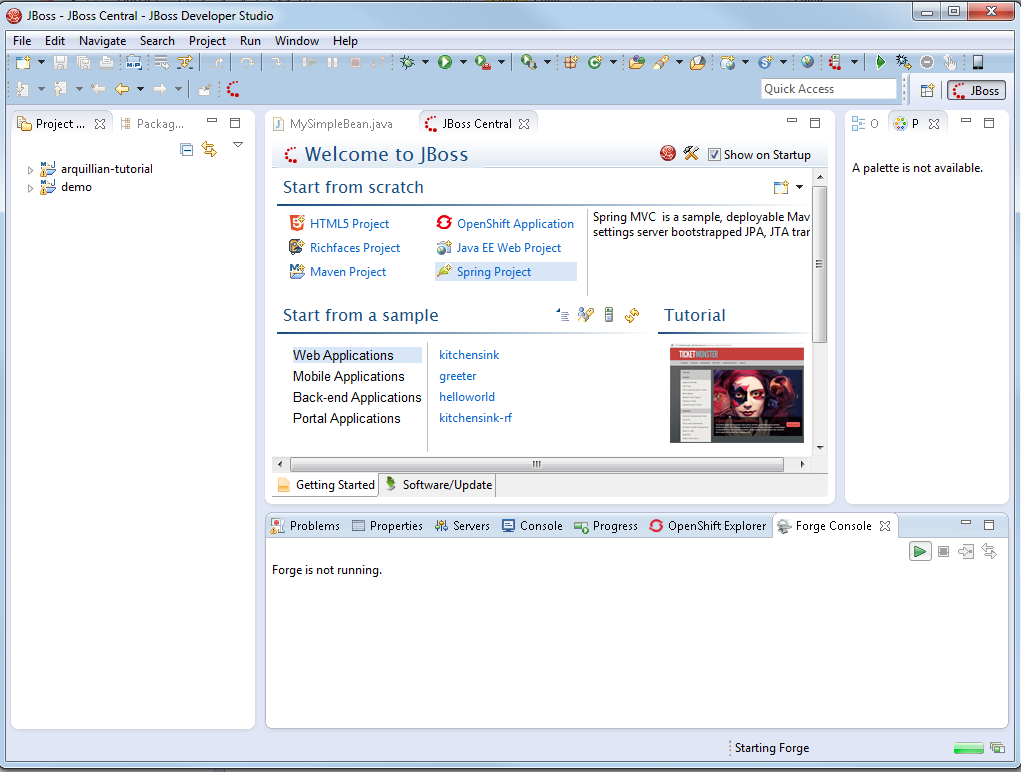Screen dimensions: 1021x772
Task: Switch to the MySimpleBean.java editor tab
Action: click(333, 124)
